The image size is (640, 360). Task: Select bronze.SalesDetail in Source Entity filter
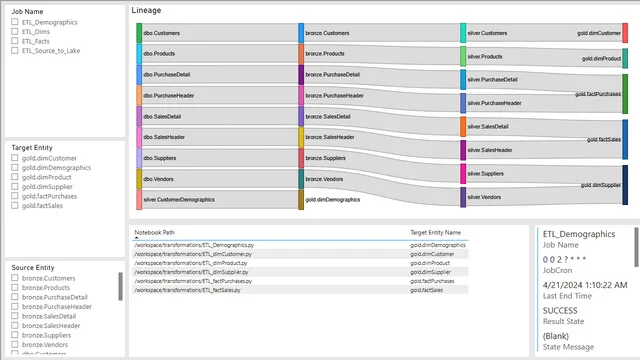click(15, 316)
